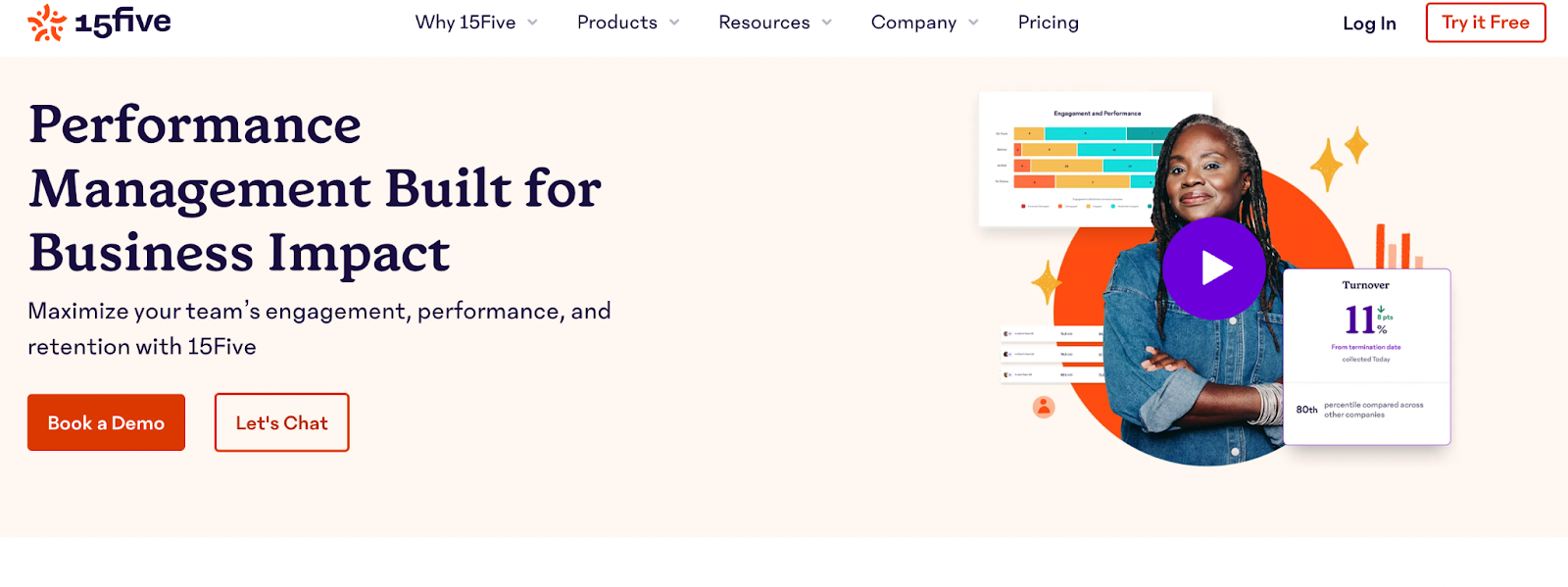Image resolution: width=1568 pixels, height=587 pixels.
Task: Open the Pricing page from navigation
Action: (x=1048, y=23)
